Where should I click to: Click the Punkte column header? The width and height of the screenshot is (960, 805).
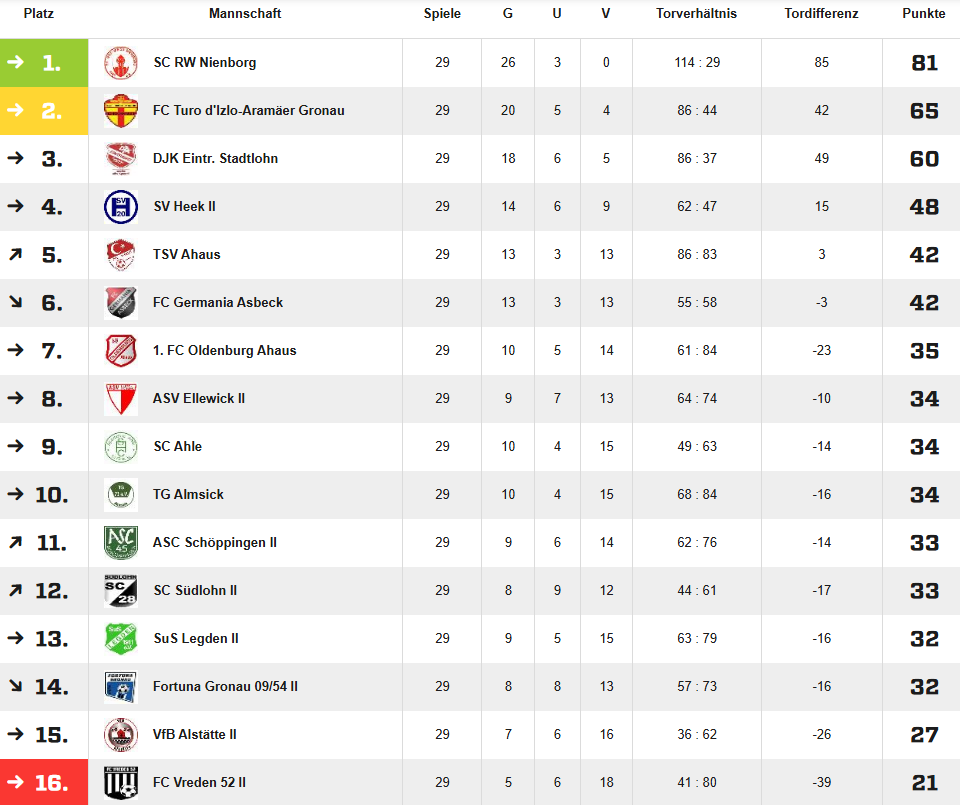point(923,13)
